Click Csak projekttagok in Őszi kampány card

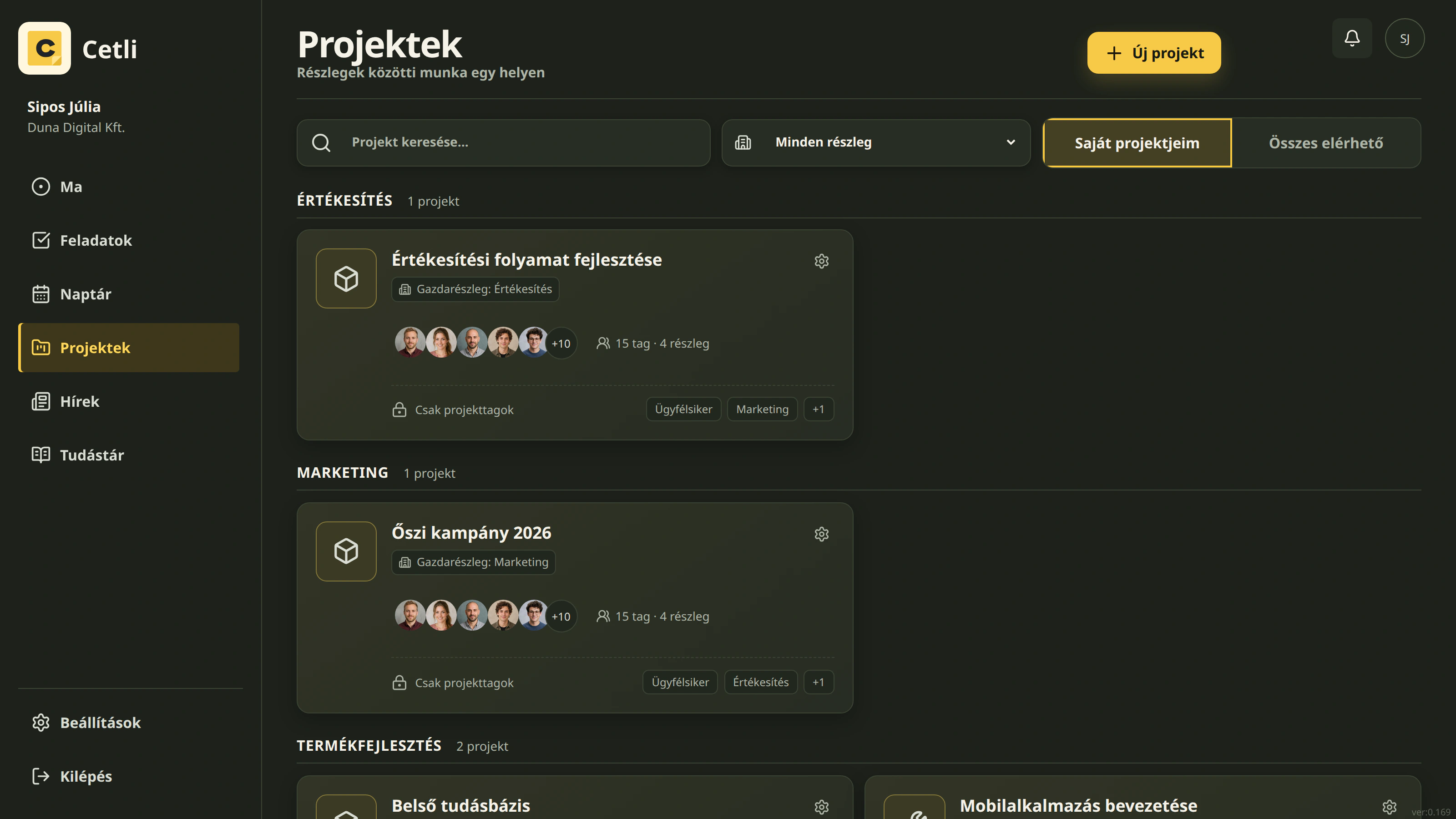[x=464, y=683]
